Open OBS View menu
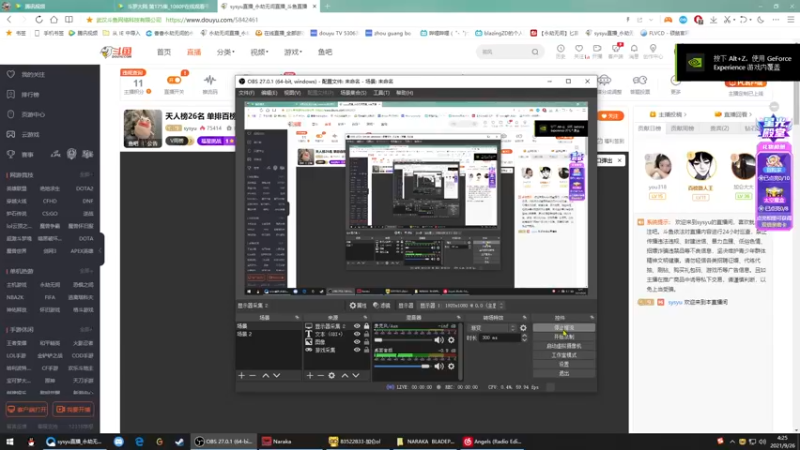 [x=292, y=93]
